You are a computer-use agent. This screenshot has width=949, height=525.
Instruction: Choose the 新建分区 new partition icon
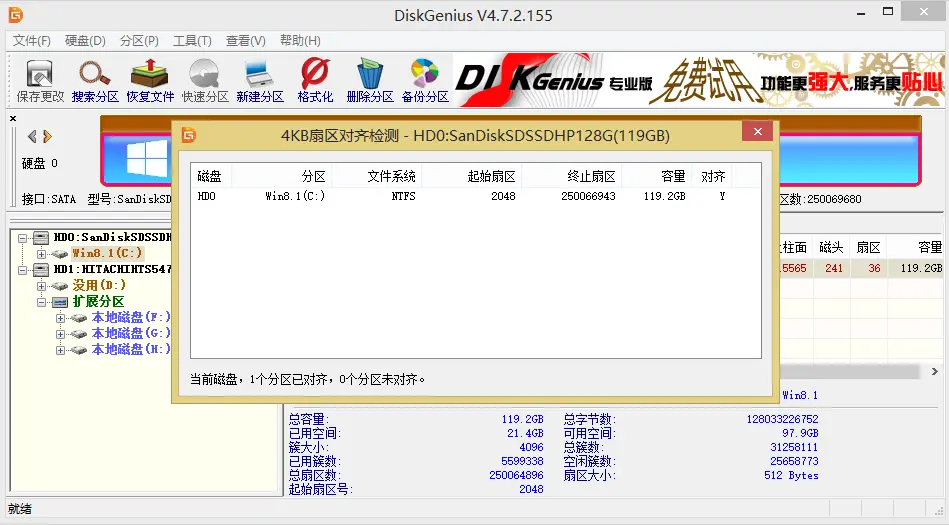260,81
